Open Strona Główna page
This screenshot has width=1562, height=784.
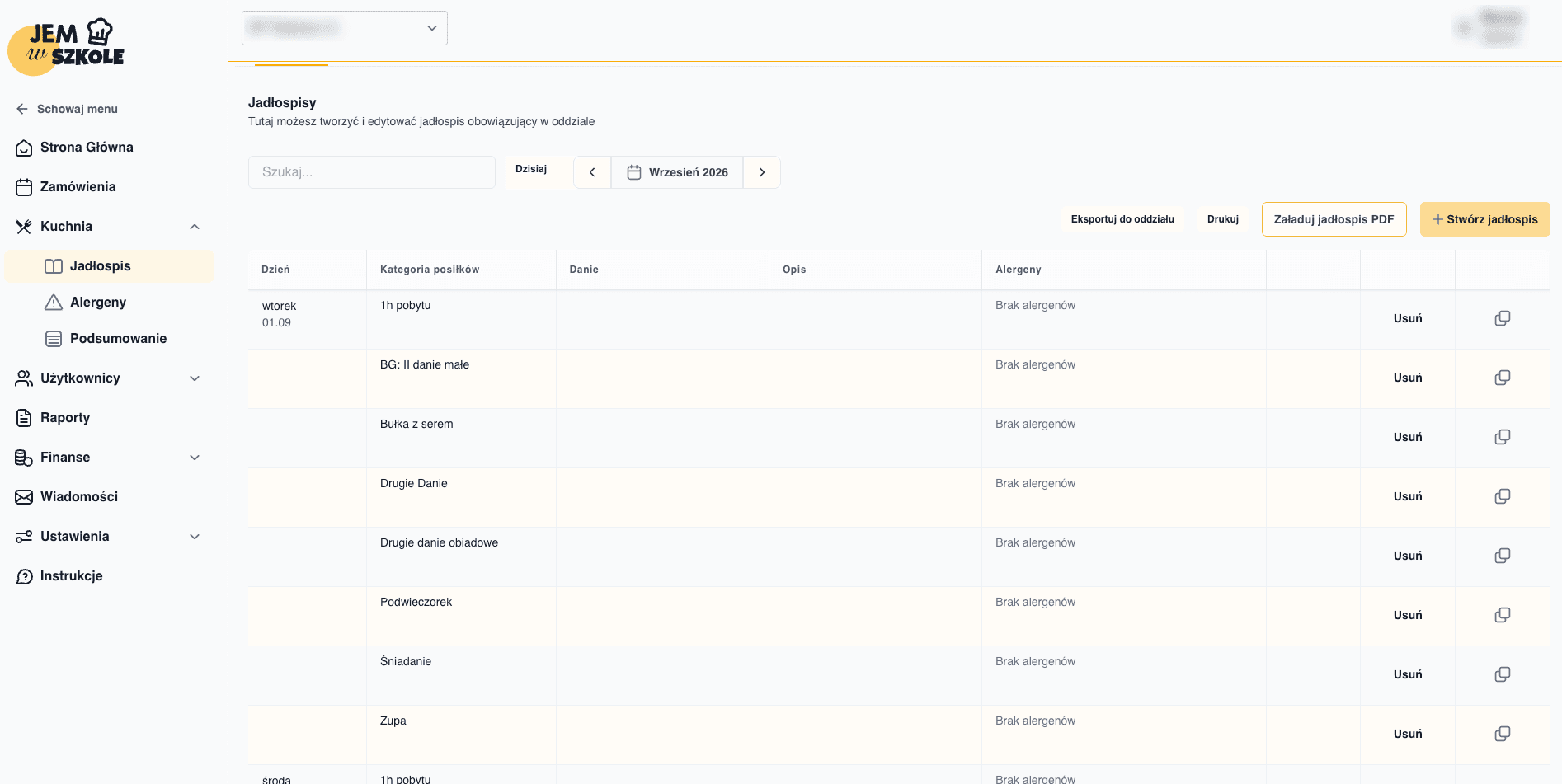click(87, 147)
